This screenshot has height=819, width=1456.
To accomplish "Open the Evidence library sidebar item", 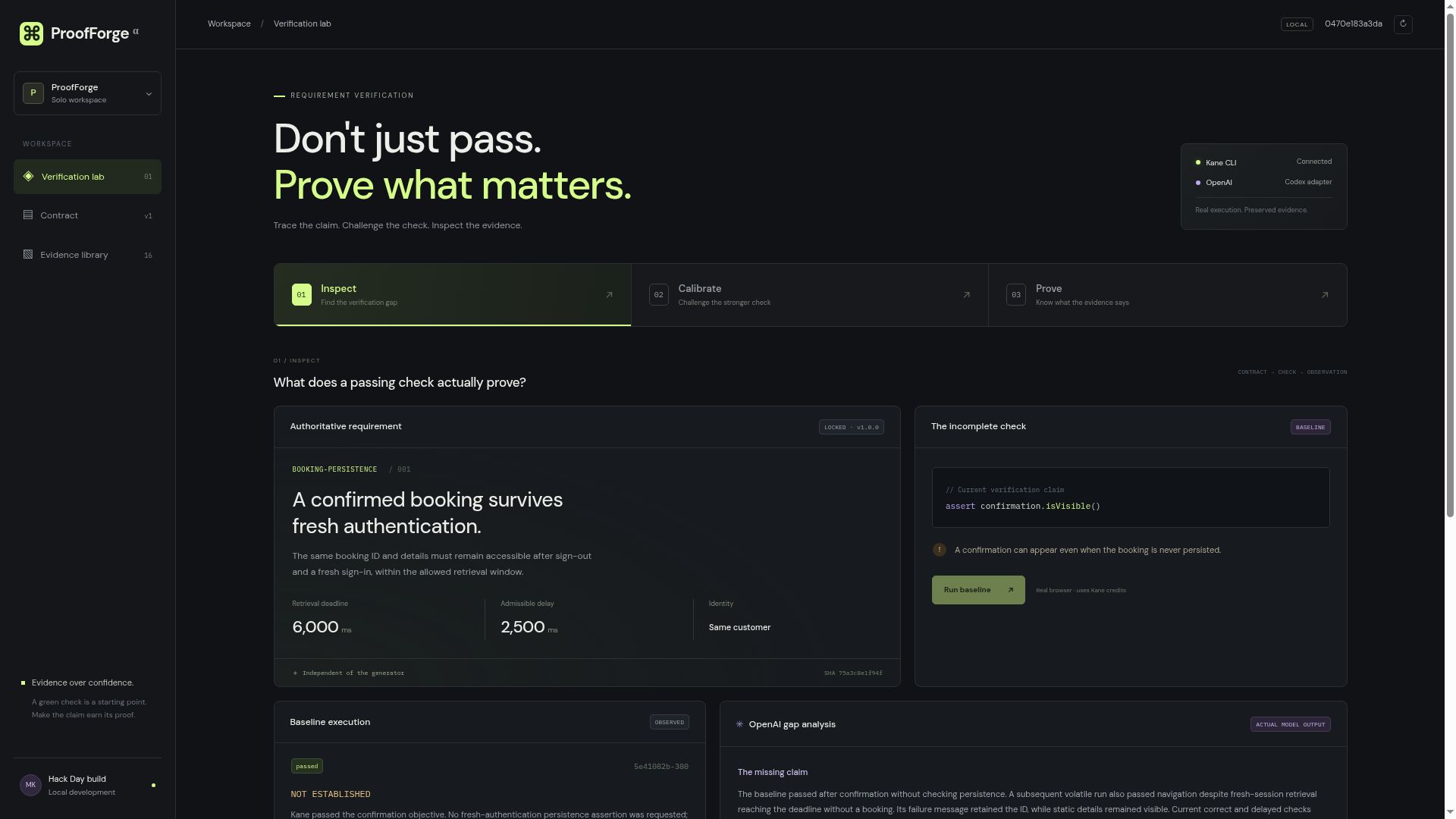I will click(87, 255).
